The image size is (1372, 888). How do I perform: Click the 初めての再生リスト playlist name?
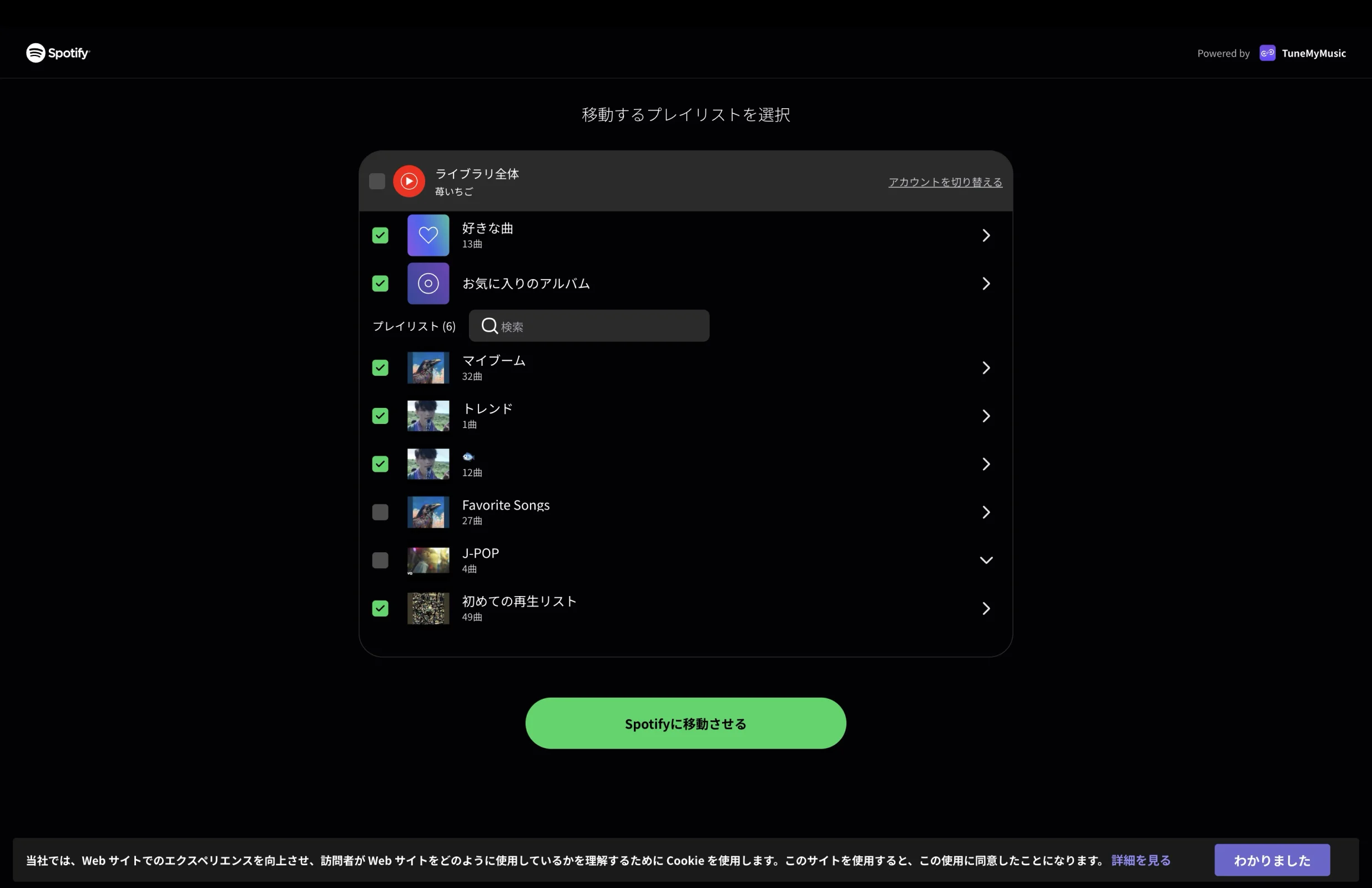pos(519,602)
